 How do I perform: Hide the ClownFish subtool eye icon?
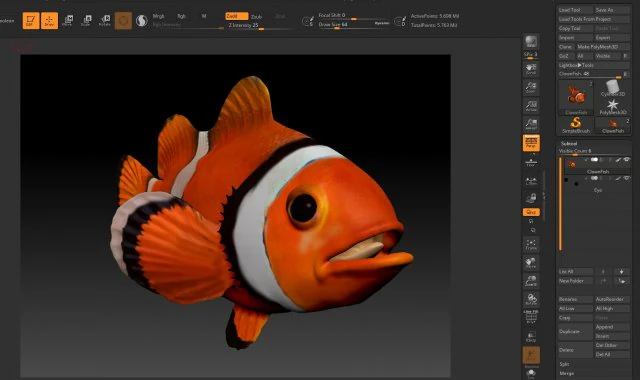click(627, 160)
